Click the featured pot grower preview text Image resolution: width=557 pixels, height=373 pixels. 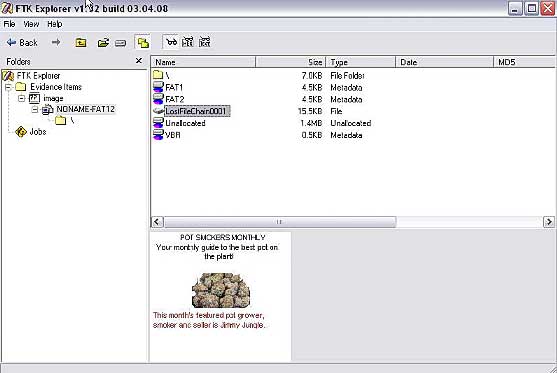pyautogui.click(x=209, y=320)
